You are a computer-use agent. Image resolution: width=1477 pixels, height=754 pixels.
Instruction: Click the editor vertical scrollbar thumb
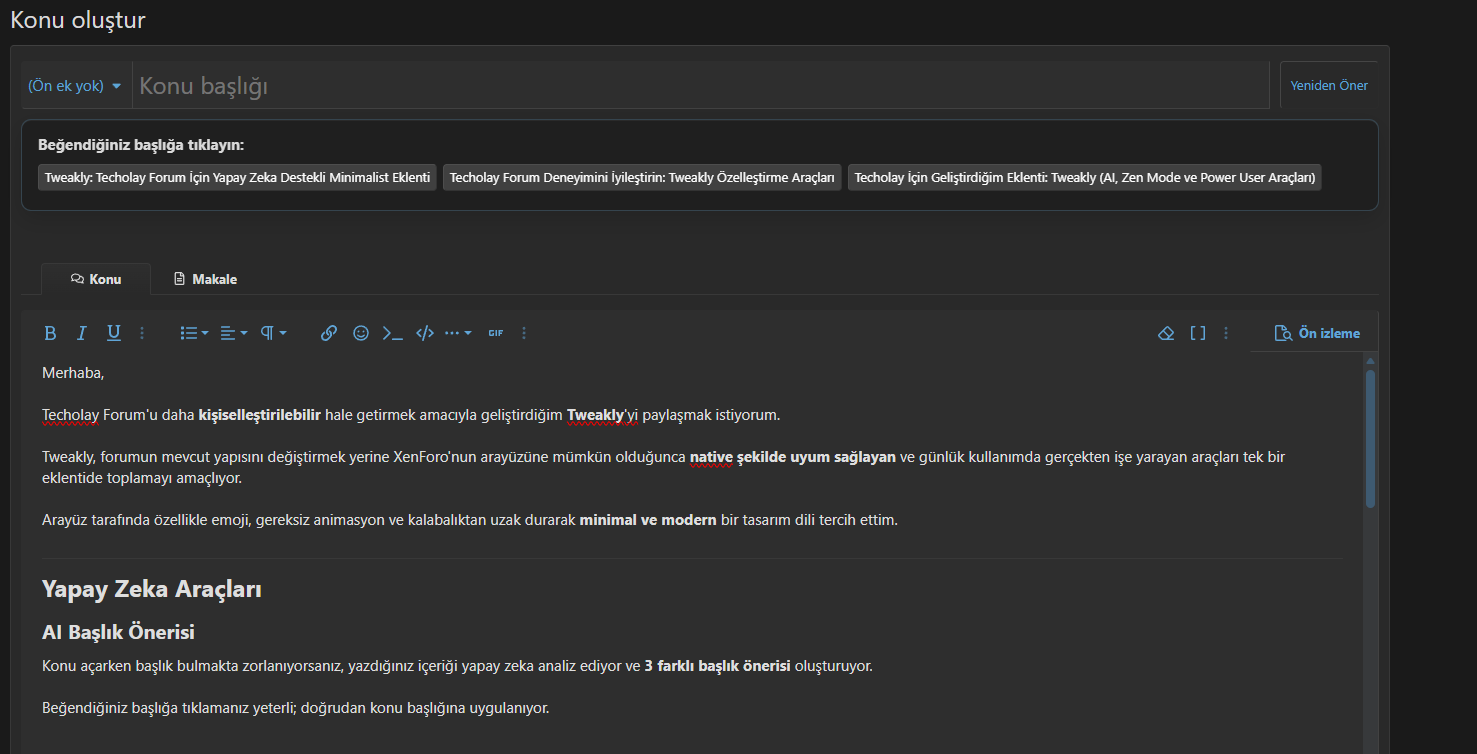1371,438
